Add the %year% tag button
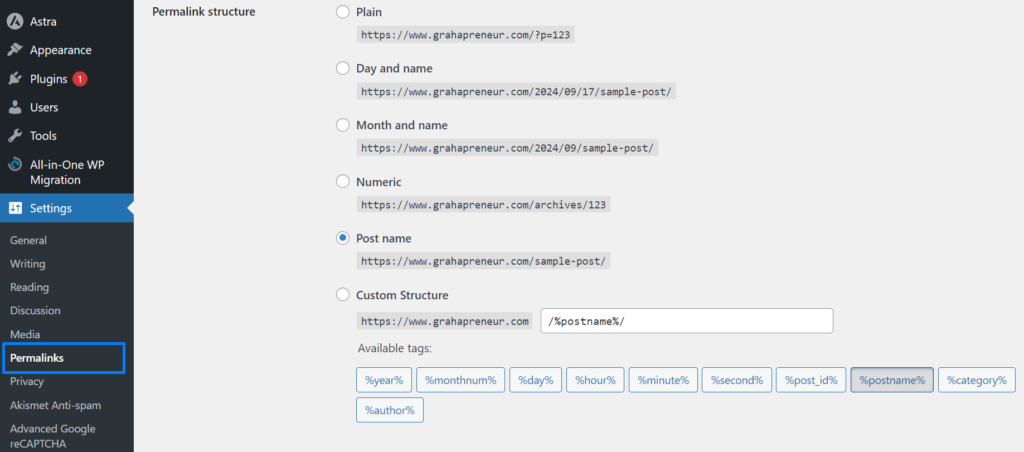Image resolution: width=1024 pixels, height=452 pixels. point(384,380)
